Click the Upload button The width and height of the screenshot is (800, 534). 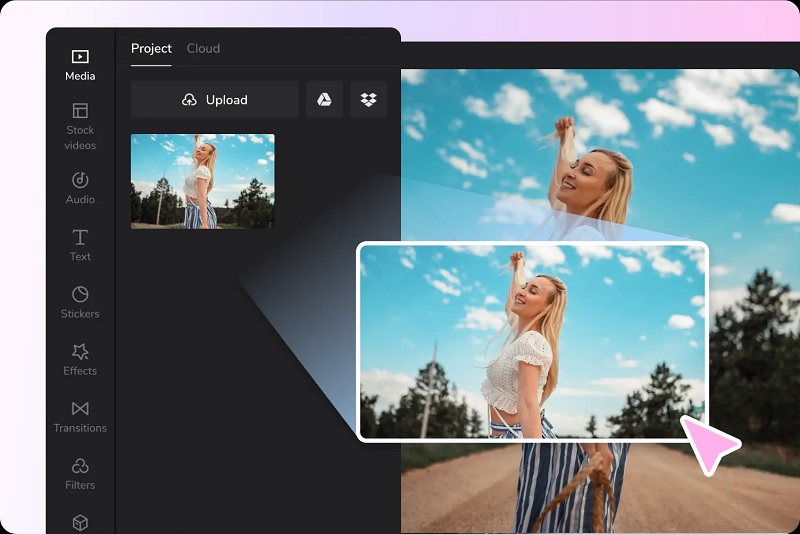215,99
